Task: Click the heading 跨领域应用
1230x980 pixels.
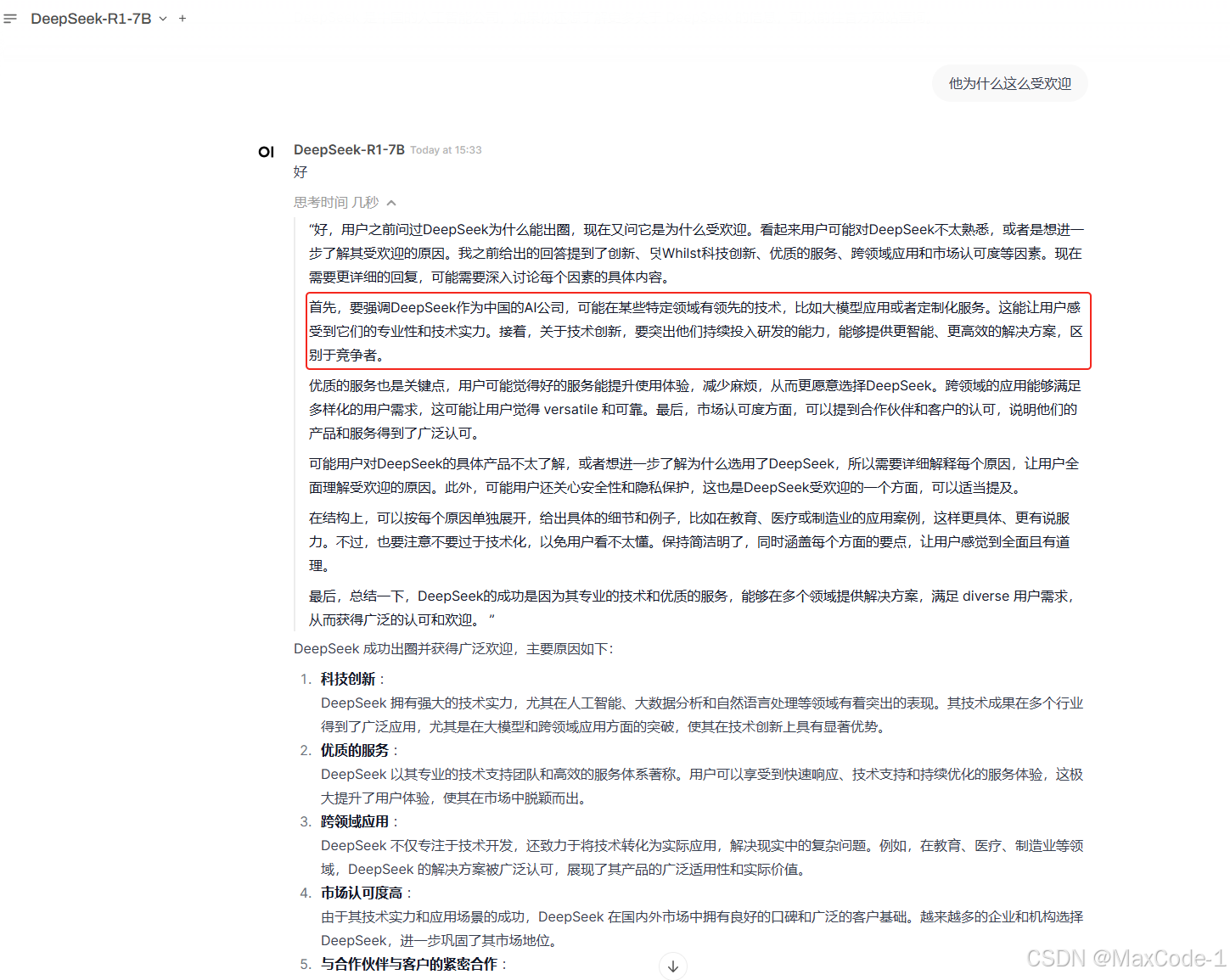Action: 355,821
